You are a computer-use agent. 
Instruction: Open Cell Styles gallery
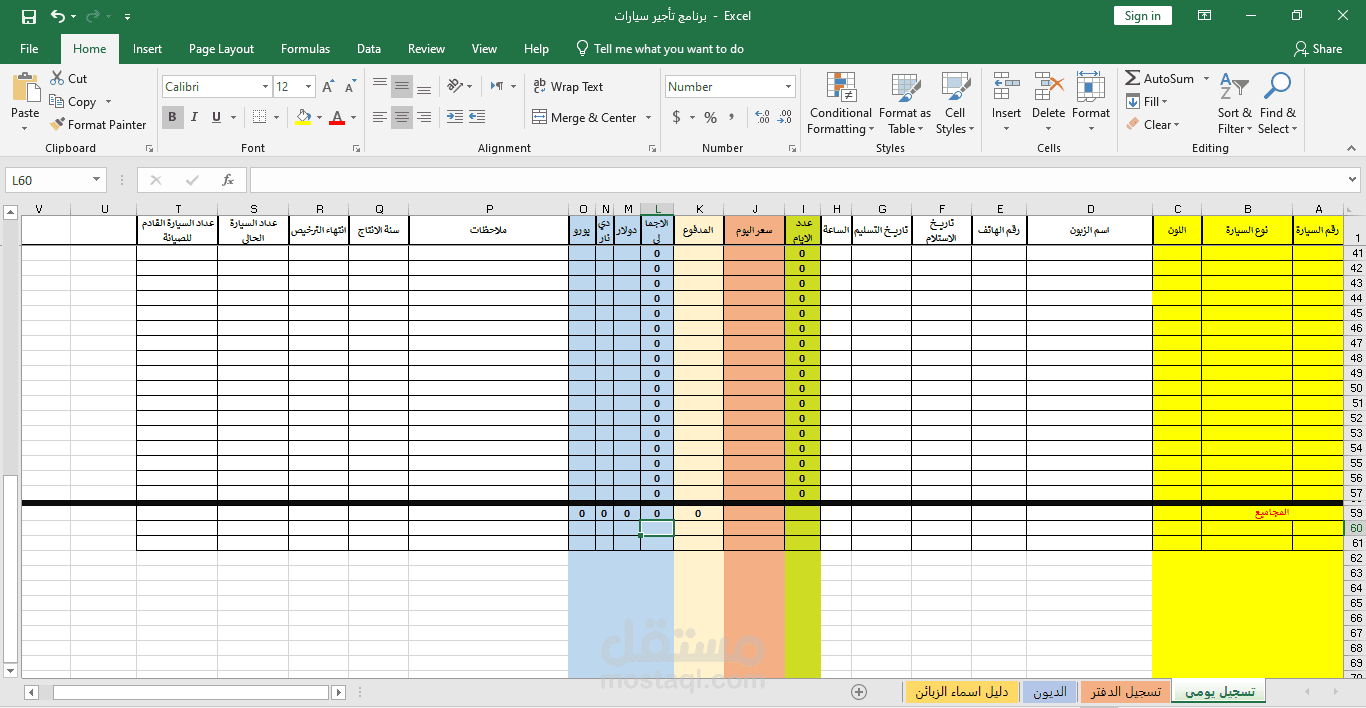click(x=955, y=103)
